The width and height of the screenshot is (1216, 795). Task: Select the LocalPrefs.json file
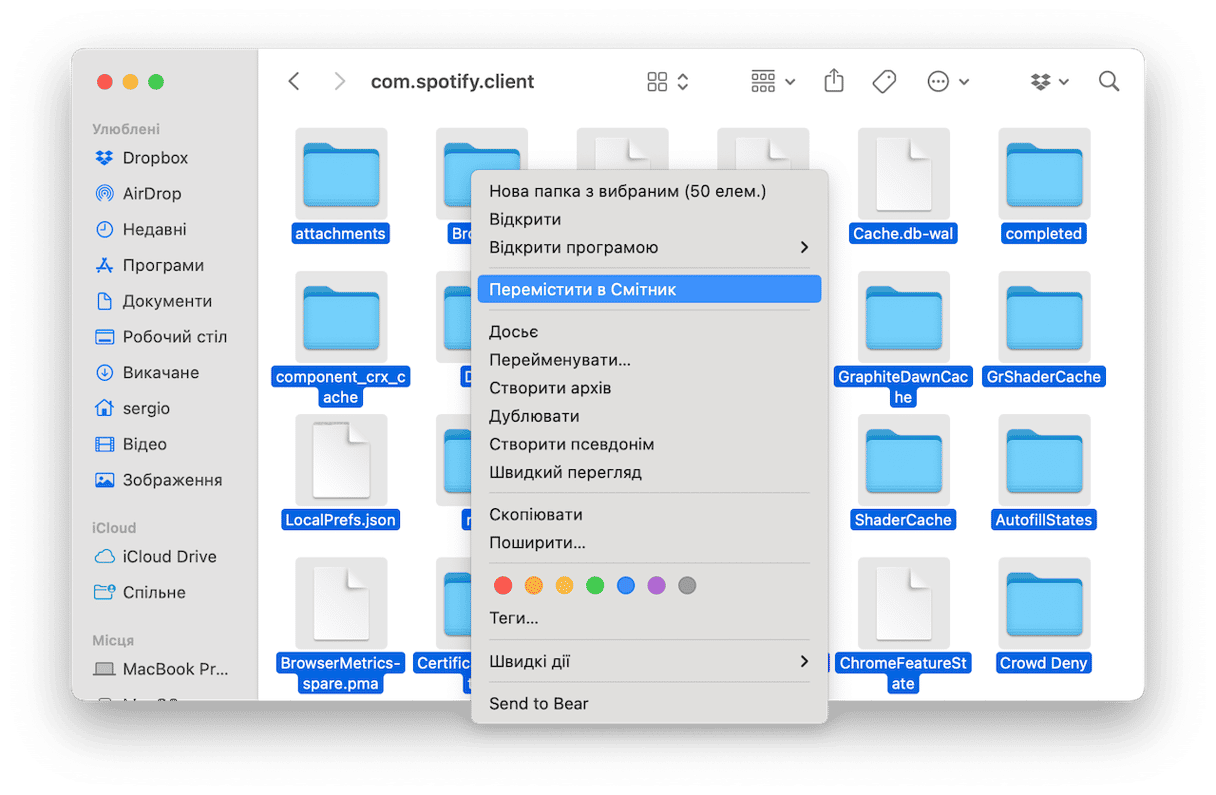340,460
